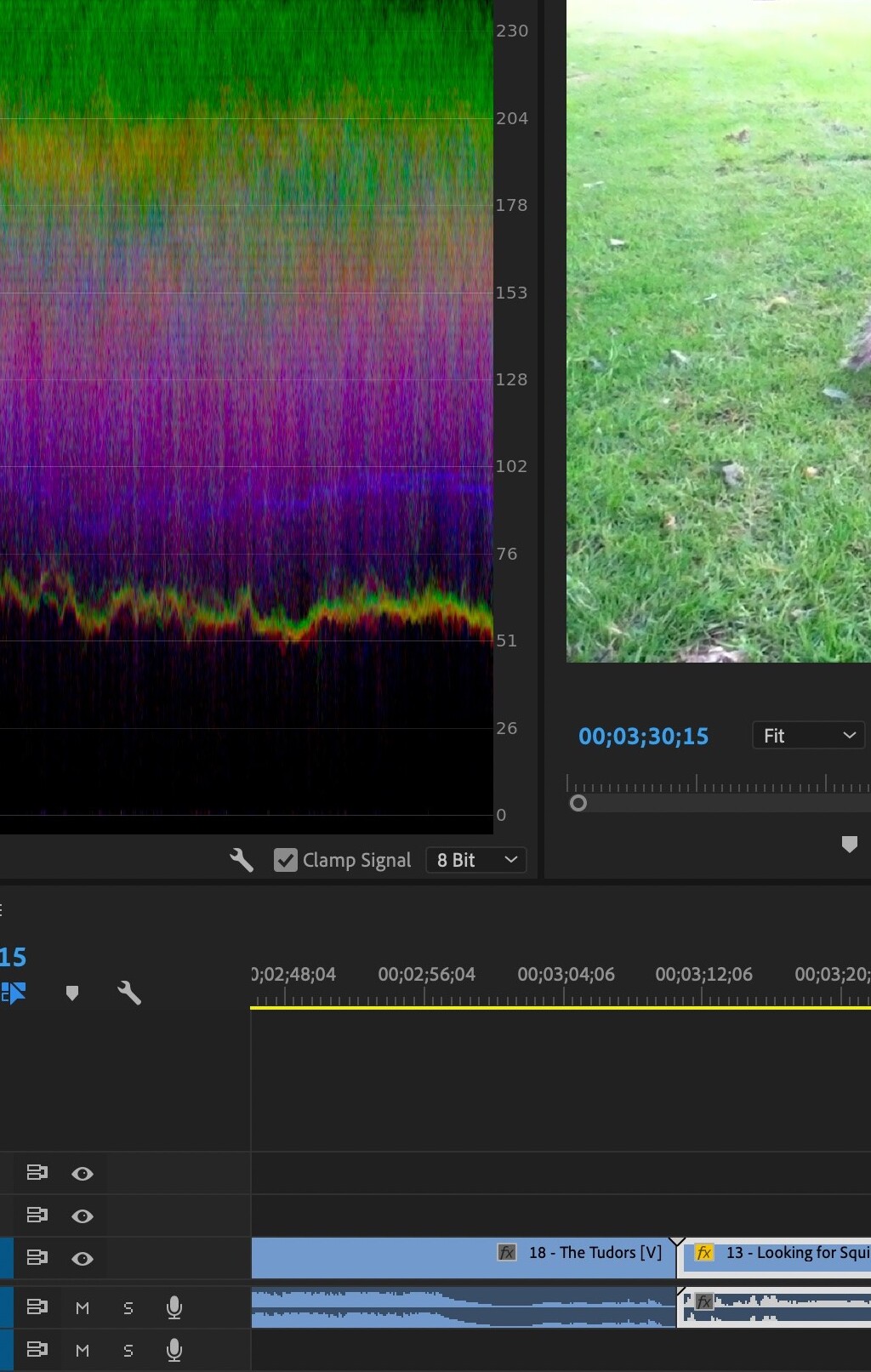Solo the second audio track
The height and width of the screenshot is (1372, 871).
pyautogui.click(x=128, y=1351)
